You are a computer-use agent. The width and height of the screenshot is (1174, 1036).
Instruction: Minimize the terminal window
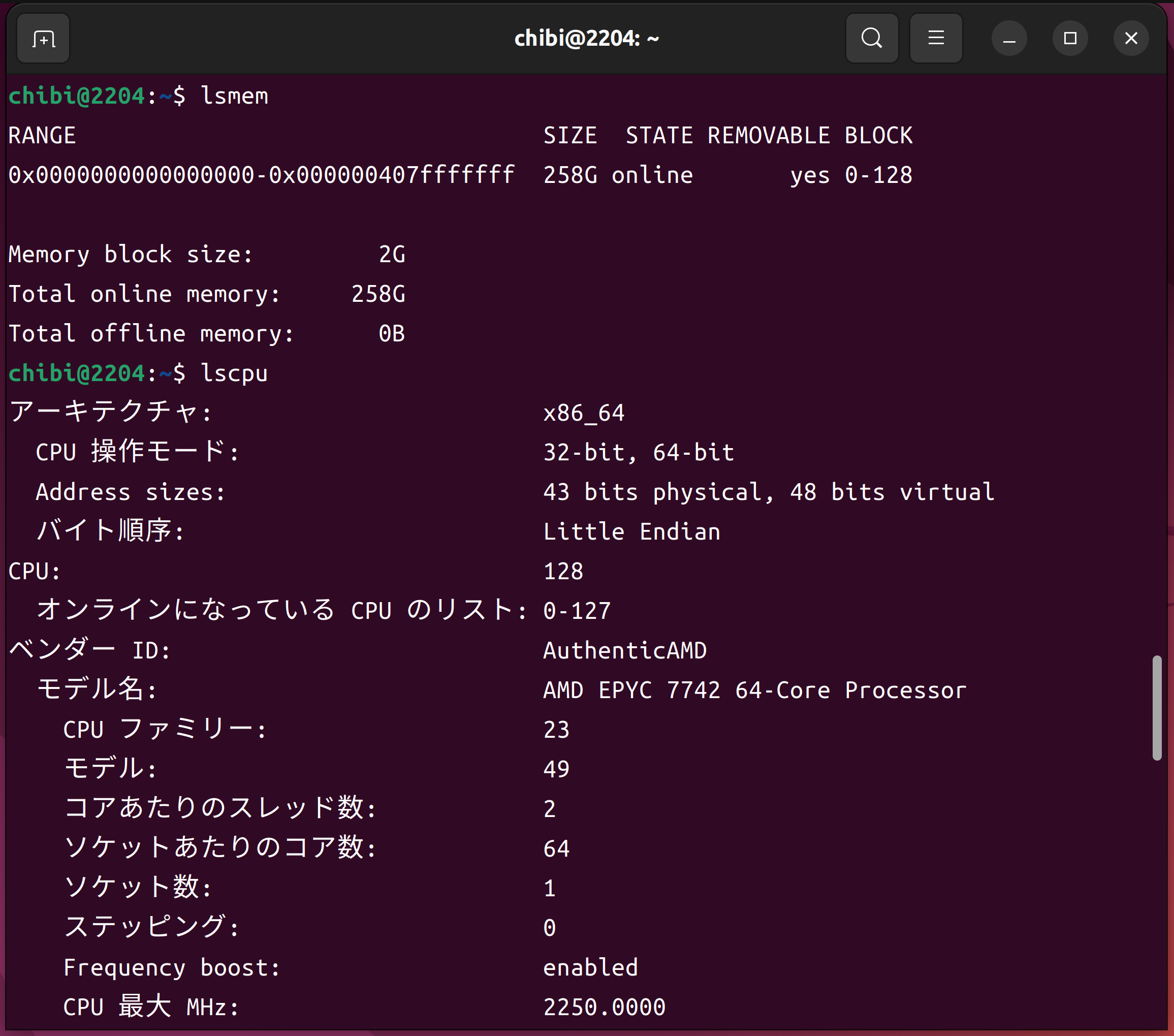point(1008,39)
